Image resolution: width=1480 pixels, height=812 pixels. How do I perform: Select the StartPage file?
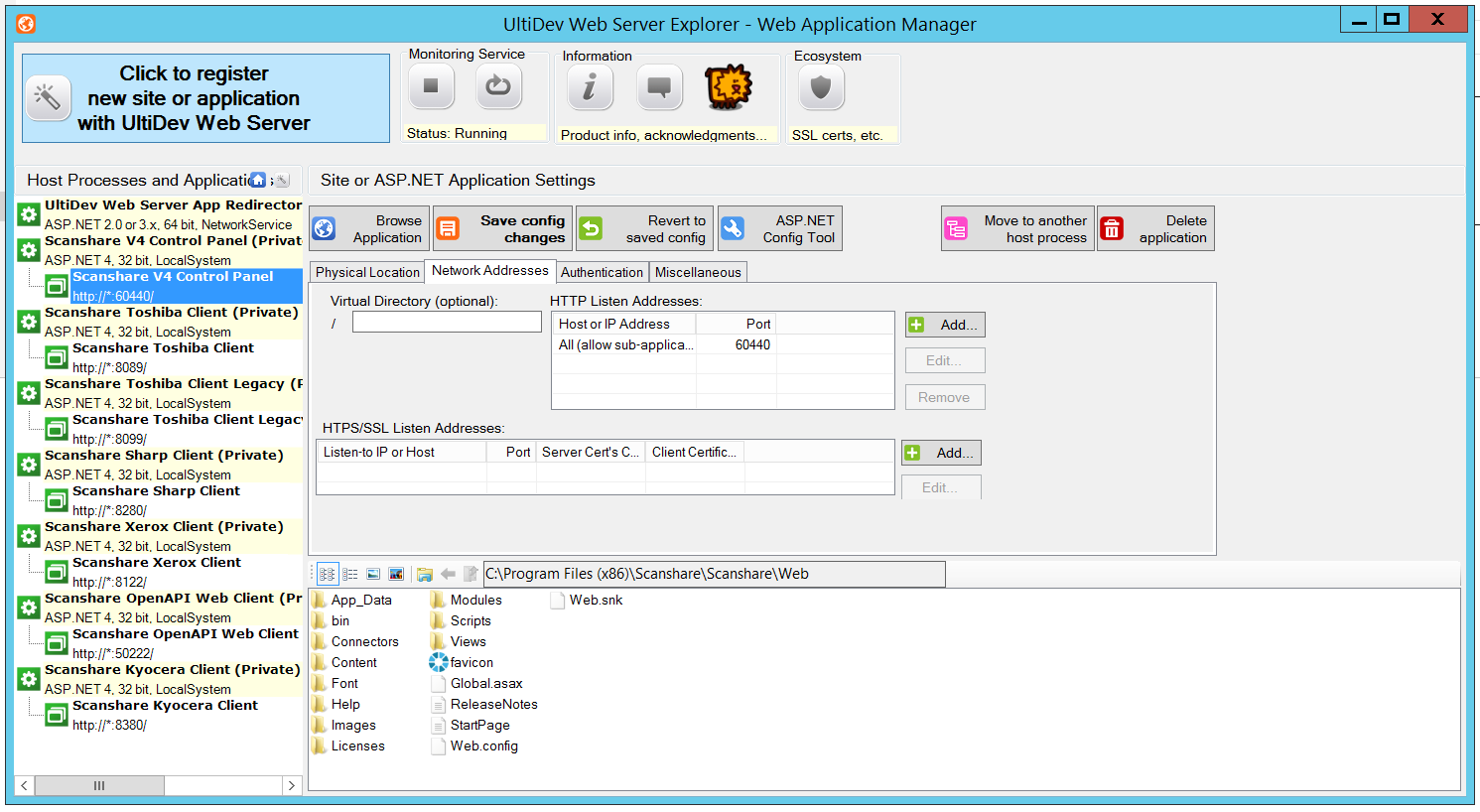471,725
